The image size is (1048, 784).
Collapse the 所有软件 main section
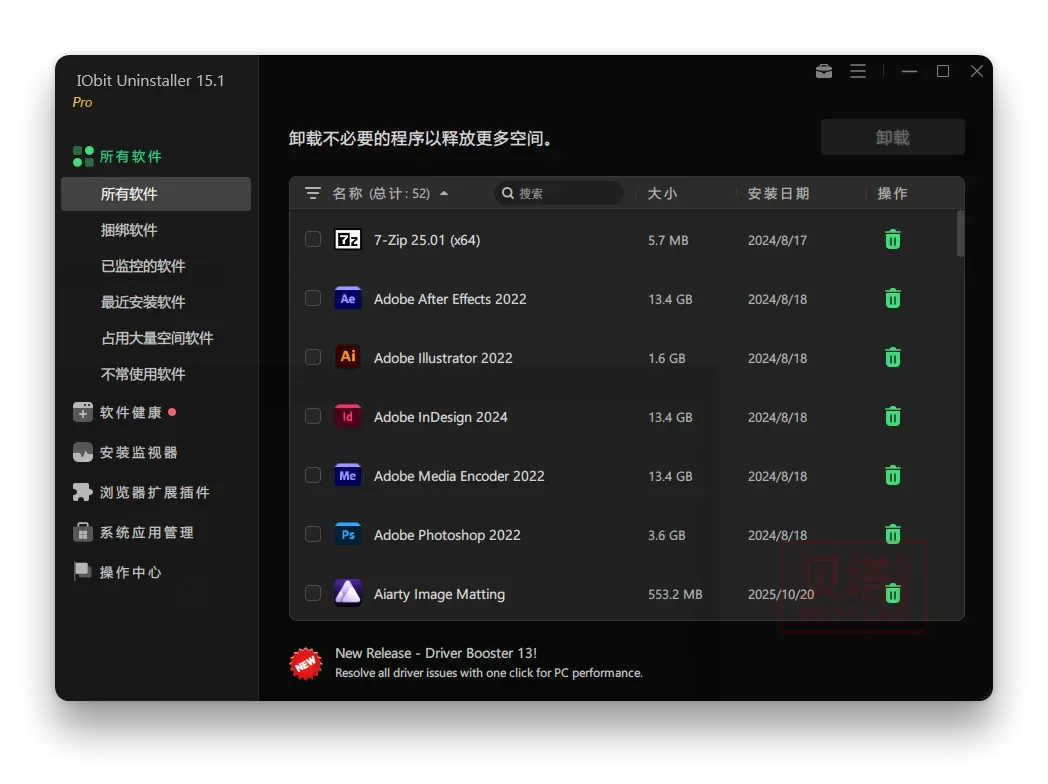tap(118, 156)
